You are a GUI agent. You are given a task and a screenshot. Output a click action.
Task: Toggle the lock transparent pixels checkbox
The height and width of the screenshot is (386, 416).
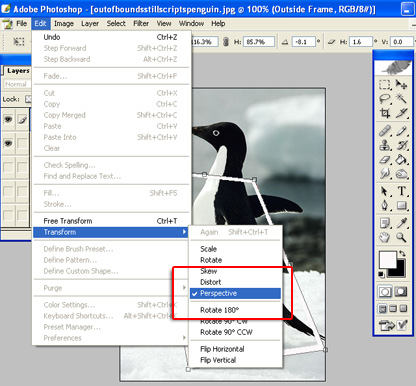[x=28, y=99]
